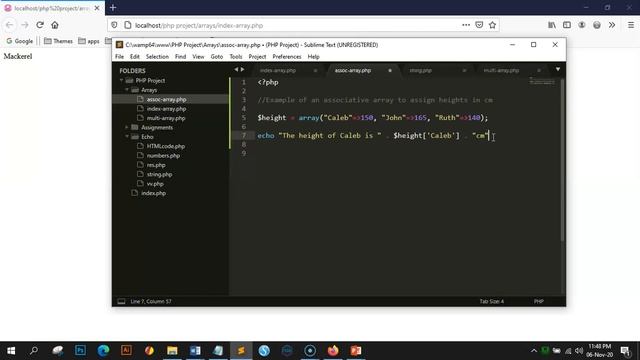
Task: Click the Sublime Text taskbar icon
Action: click(241, 351)
